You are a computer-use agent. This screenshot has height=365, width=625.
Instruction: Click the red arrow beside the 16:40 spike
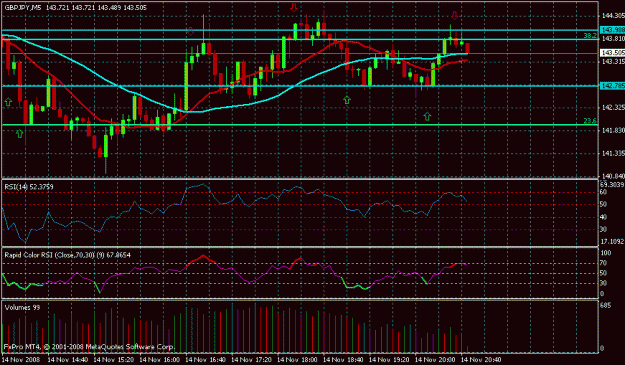click(x=190, y=31)
